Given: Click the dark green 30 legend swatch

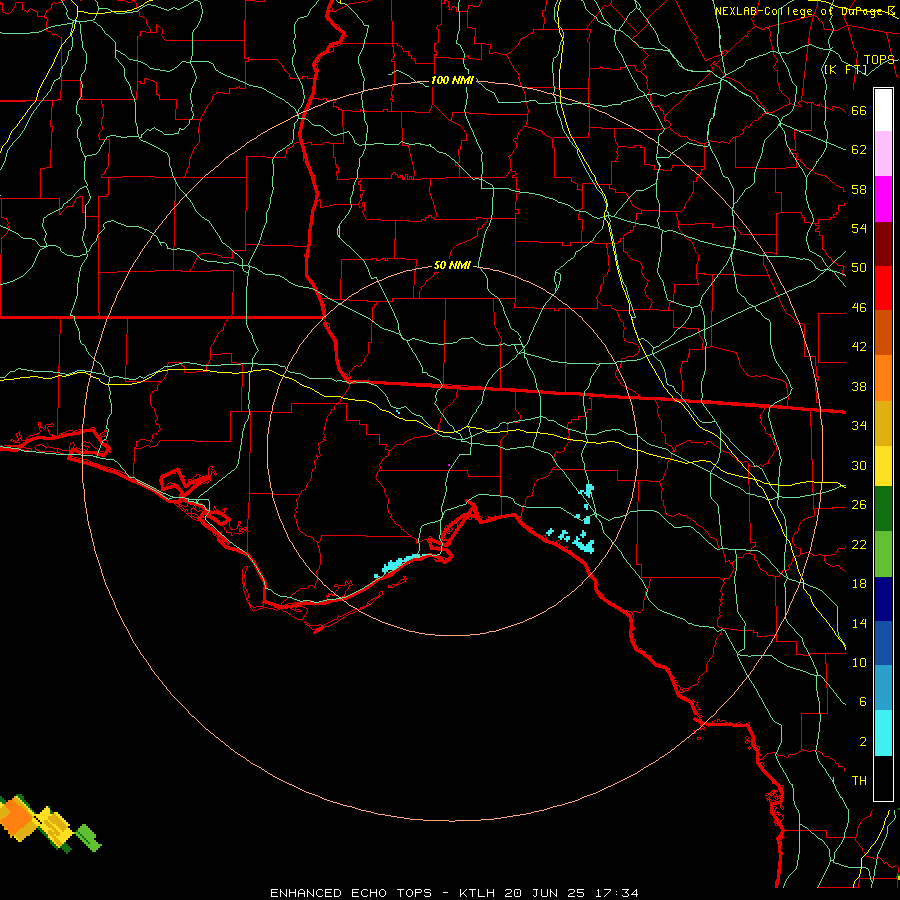Looking at the screenshot, I should [883, 509].
